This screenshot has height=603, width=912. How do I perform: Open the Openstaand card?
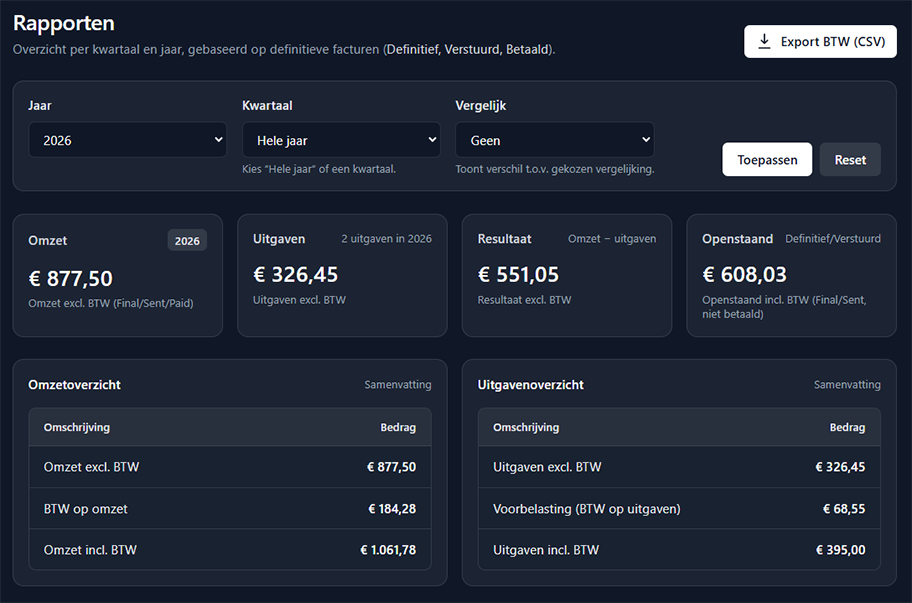[791, 275]
